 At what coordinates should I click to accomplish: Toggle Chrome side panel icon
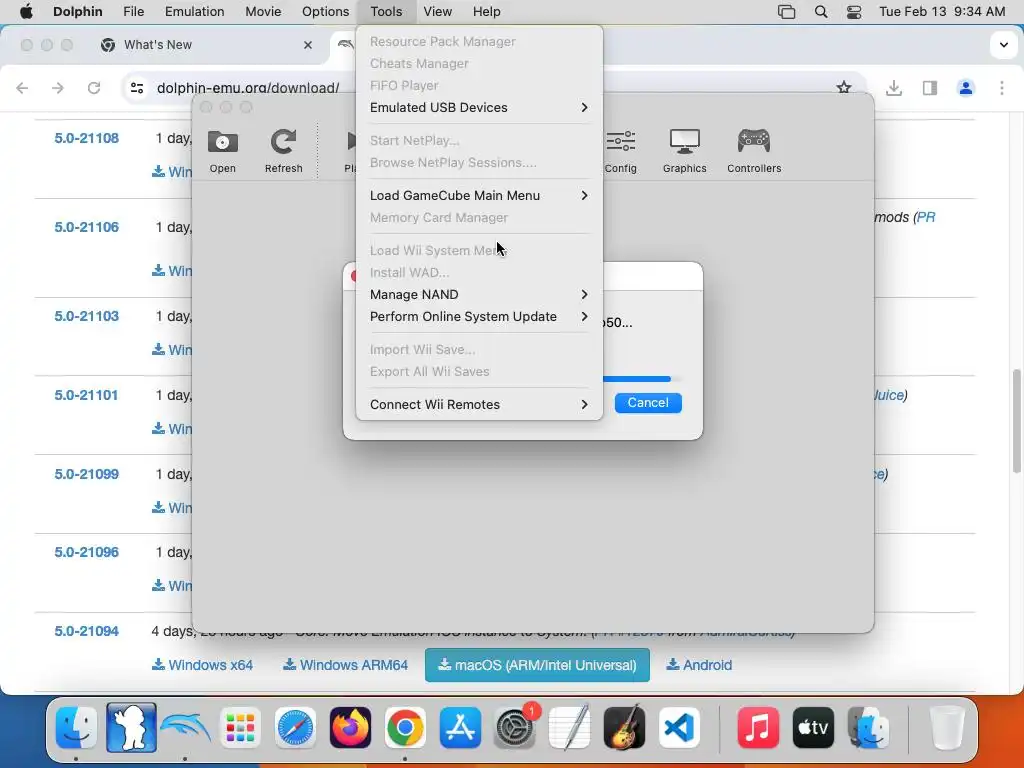point(930,88)
